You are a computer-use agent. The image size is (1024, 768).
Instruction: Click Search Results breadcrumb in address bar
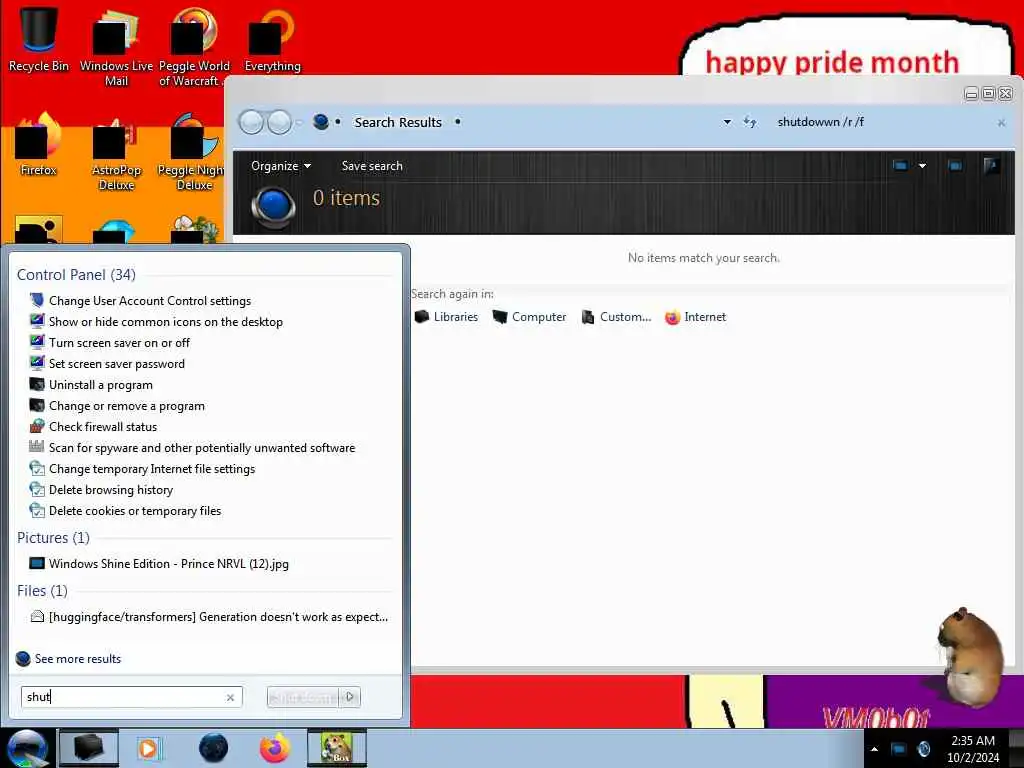click(x=398, y=122)
